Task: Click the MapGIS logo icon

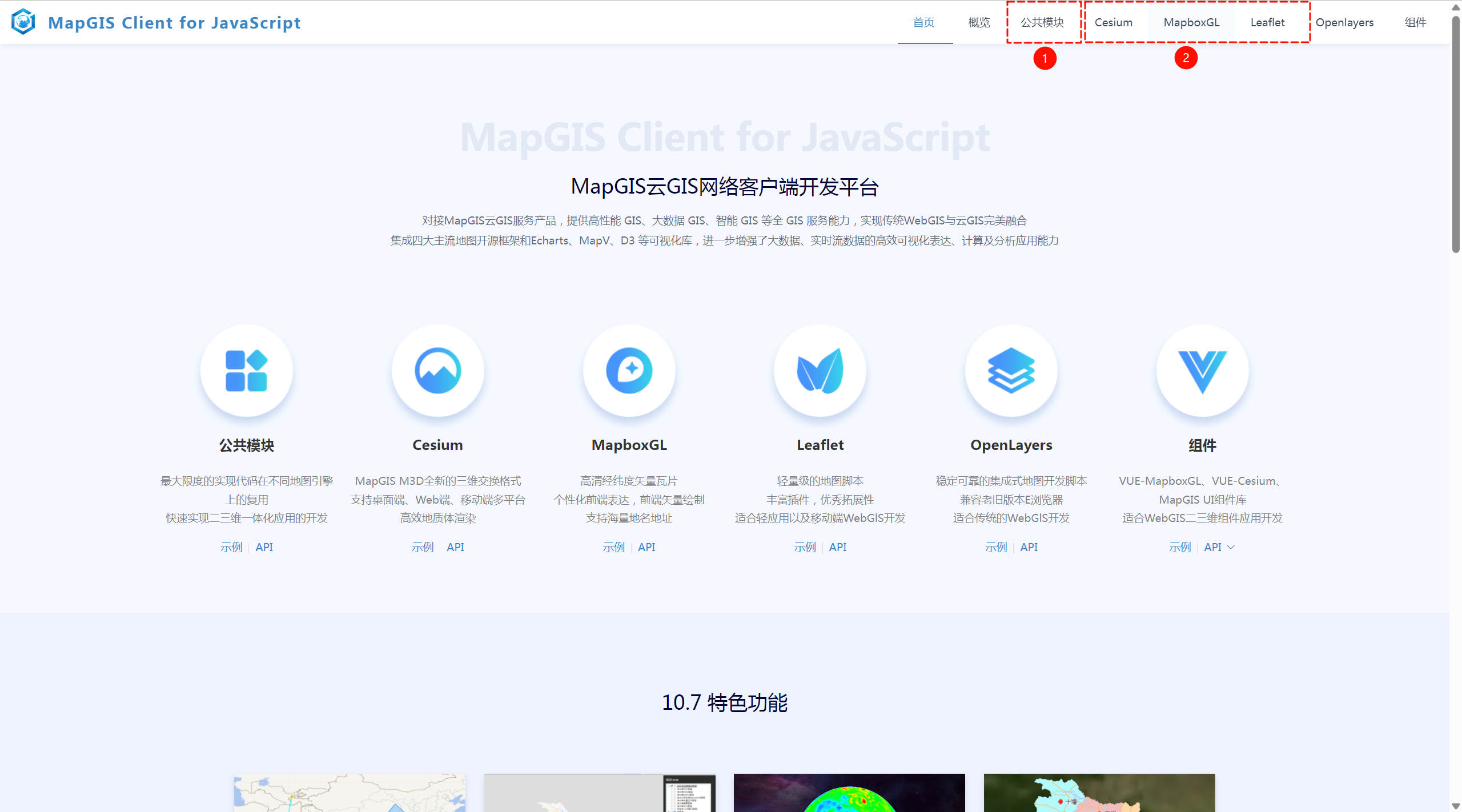Action: (x=23, y=22)
